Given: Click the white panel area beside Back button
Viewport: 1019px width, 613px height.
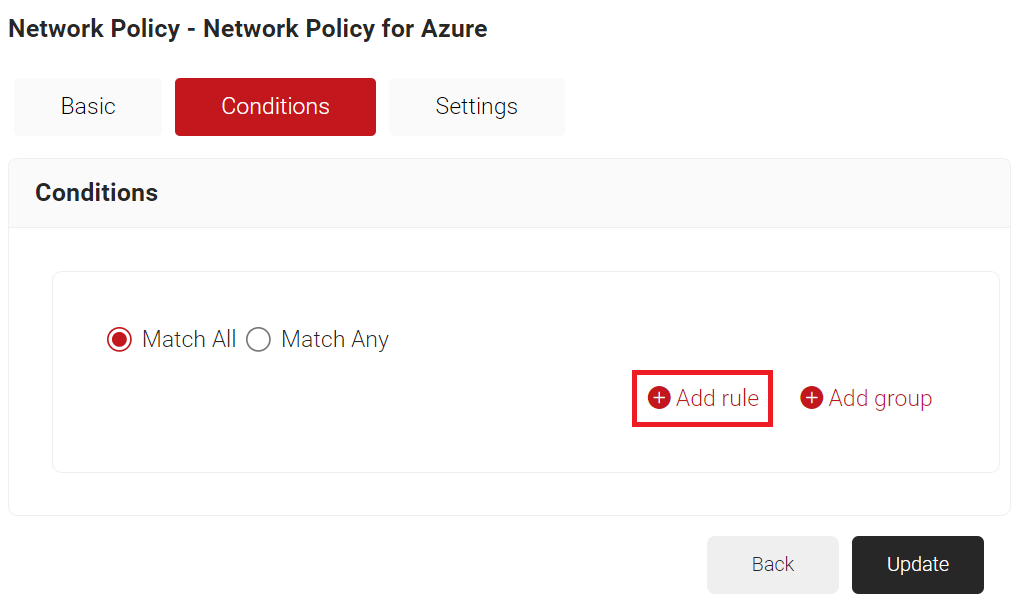Looking at the screenshot, I should [400, 565].
